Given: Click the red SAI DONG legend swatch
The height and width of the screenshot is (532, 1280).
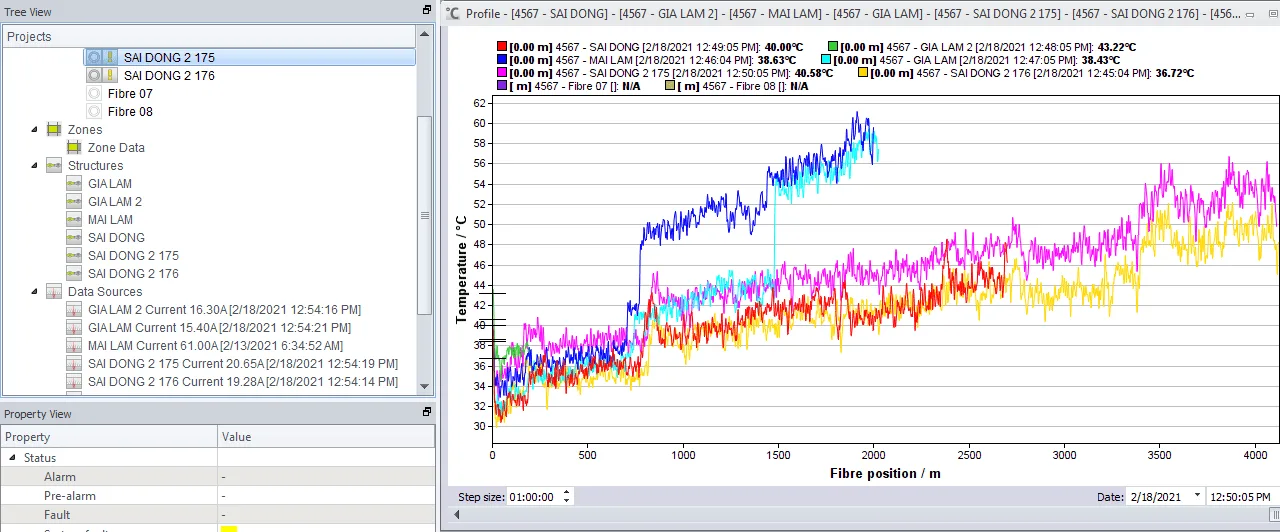Looking at the screenshot, I should tap(501, 47).
